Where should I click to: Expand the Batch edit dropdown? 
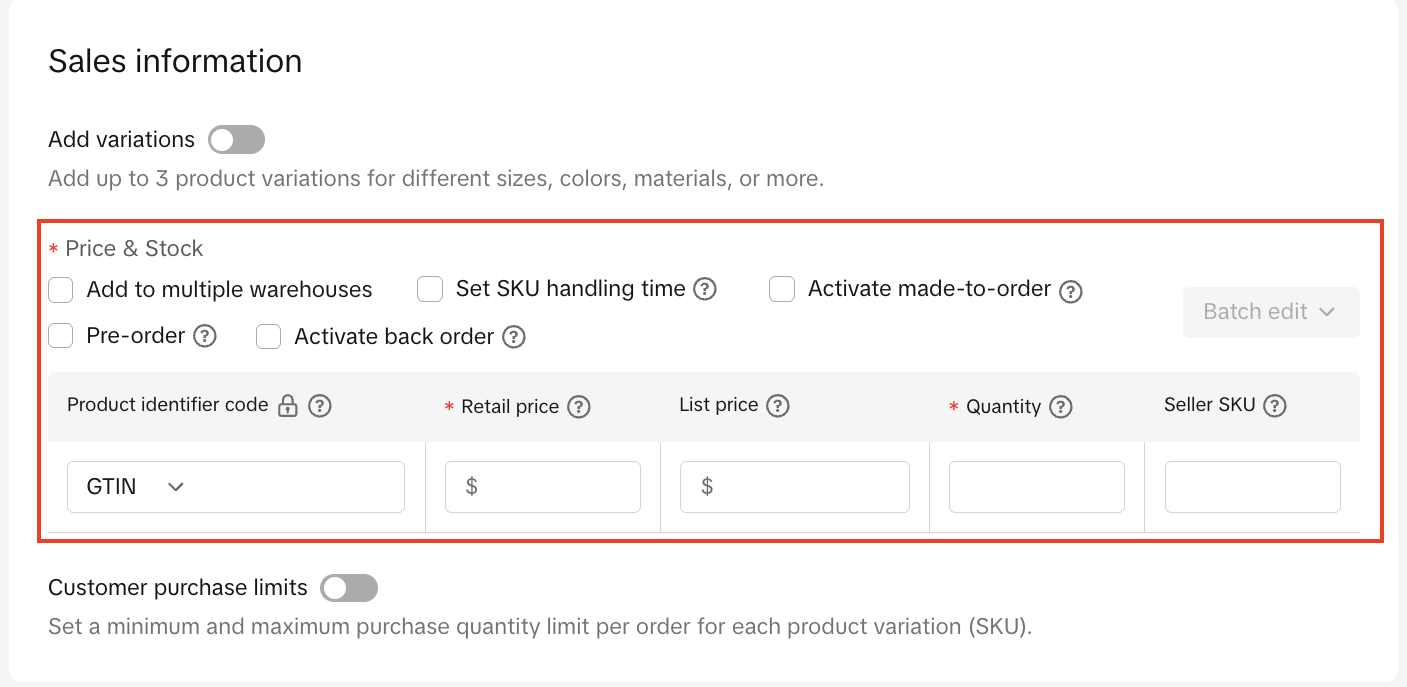pyautogui.click(x=1270, y=312)
